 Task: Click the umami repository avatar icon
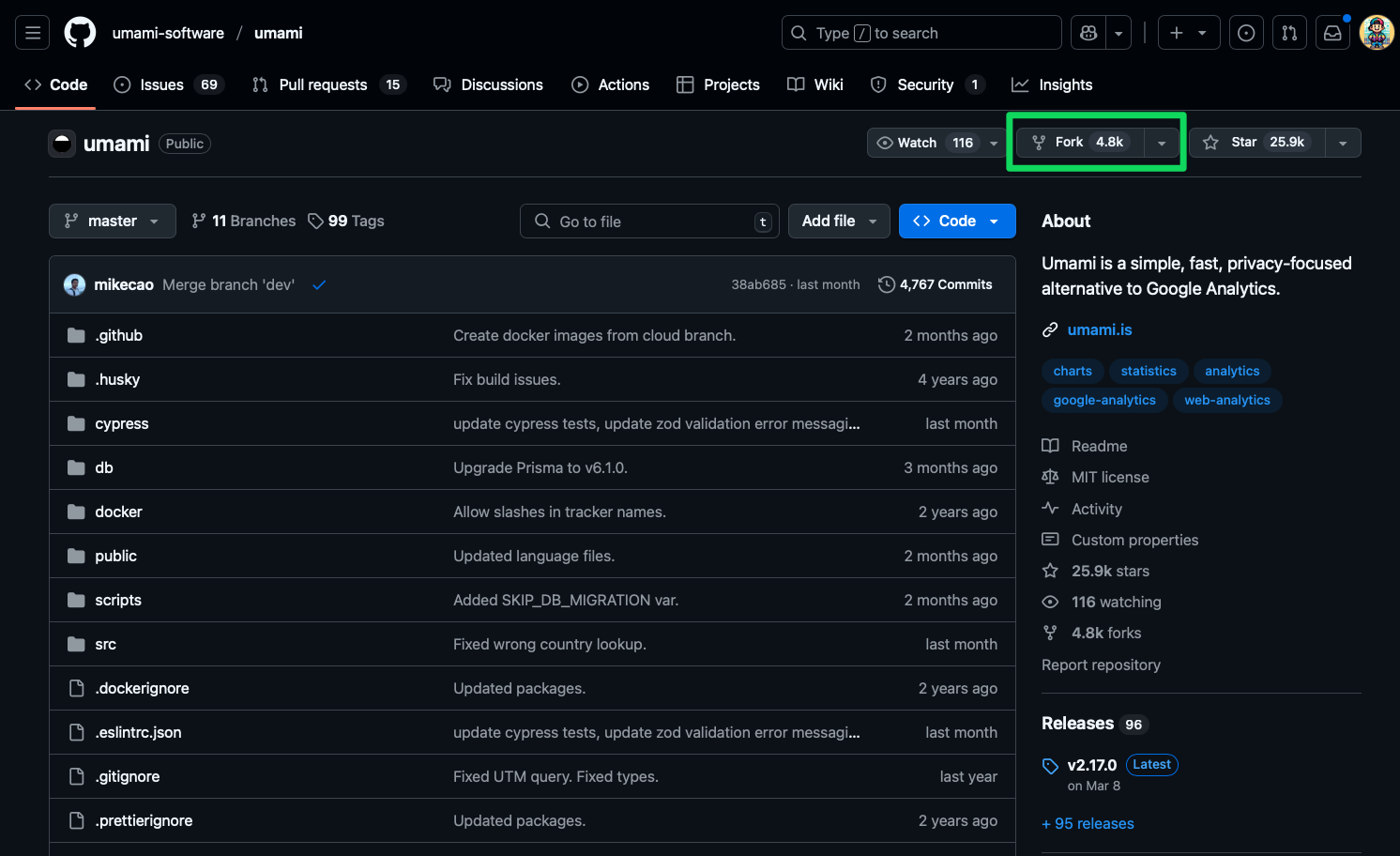pyautogui.click(x=62, y=144)
